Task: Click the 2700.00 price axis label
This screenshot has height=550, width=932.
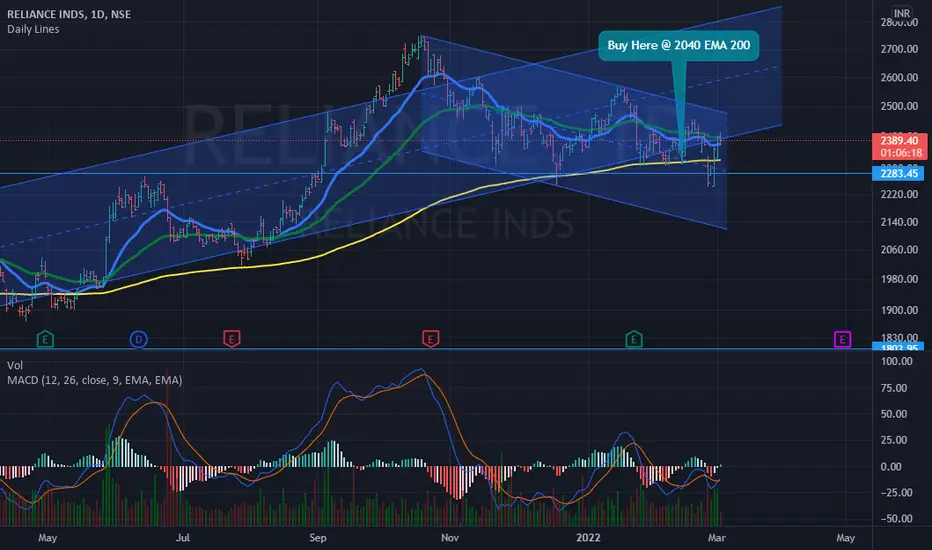Action: [x=899, y=49]
